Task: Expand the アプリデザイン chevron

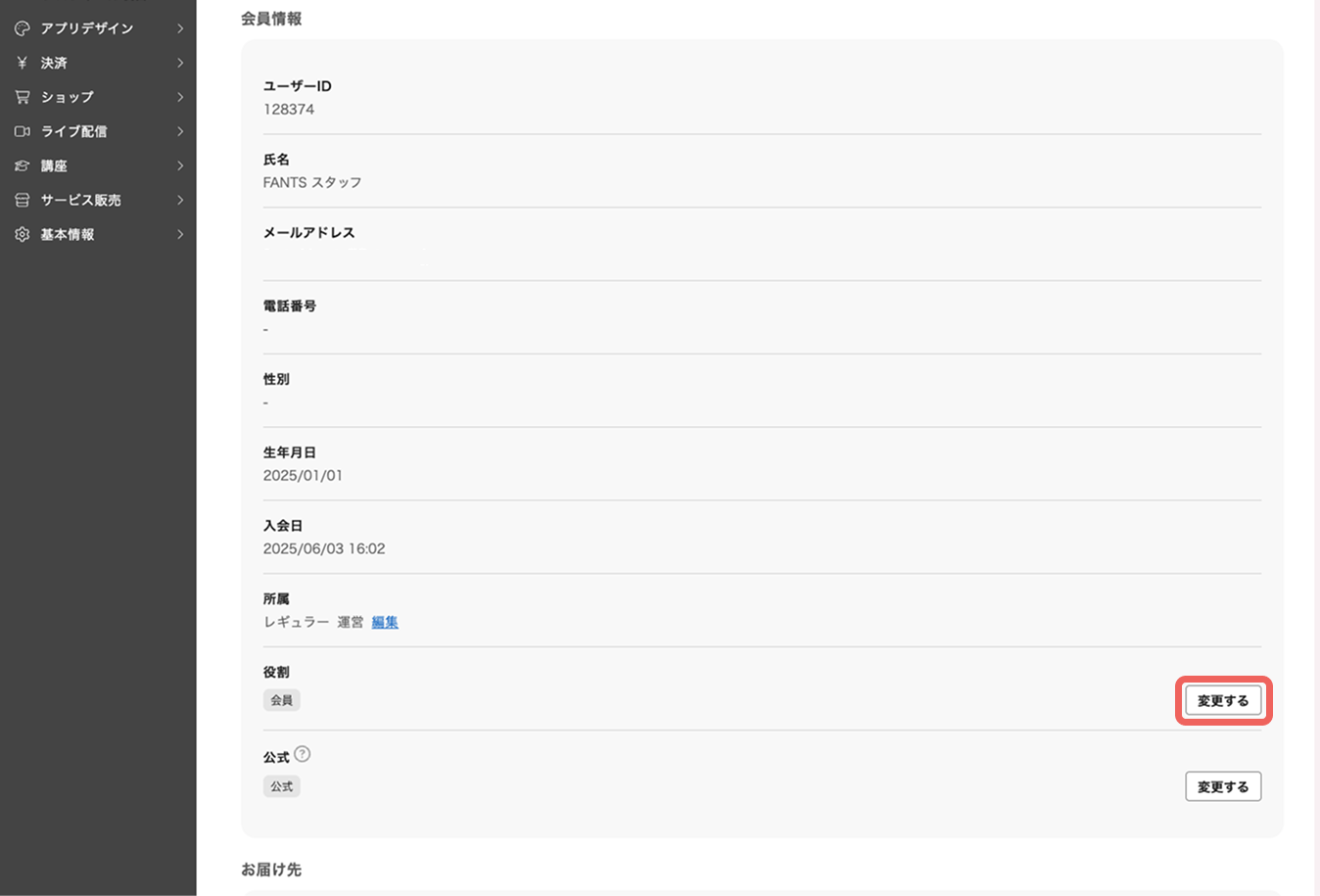Action: [180, 28]
